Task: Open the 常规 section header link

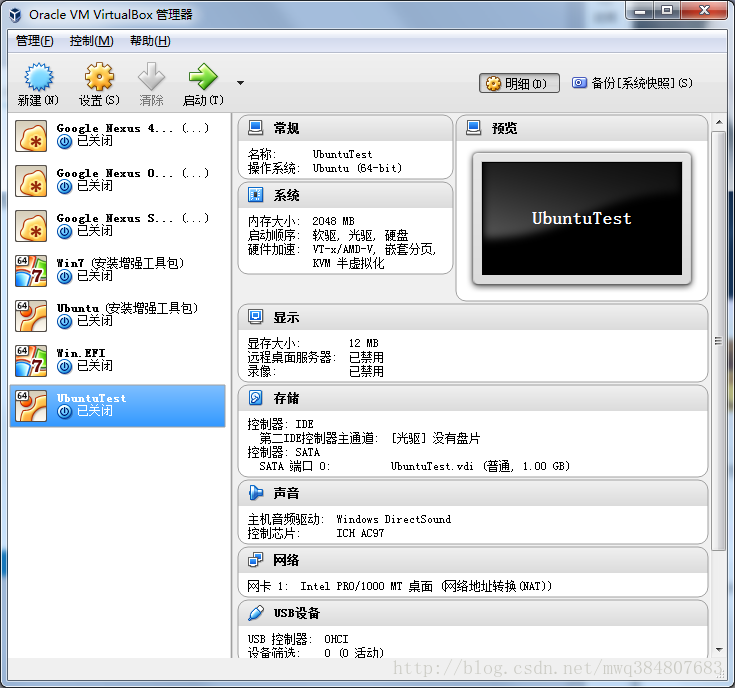Action: point(286,128)
